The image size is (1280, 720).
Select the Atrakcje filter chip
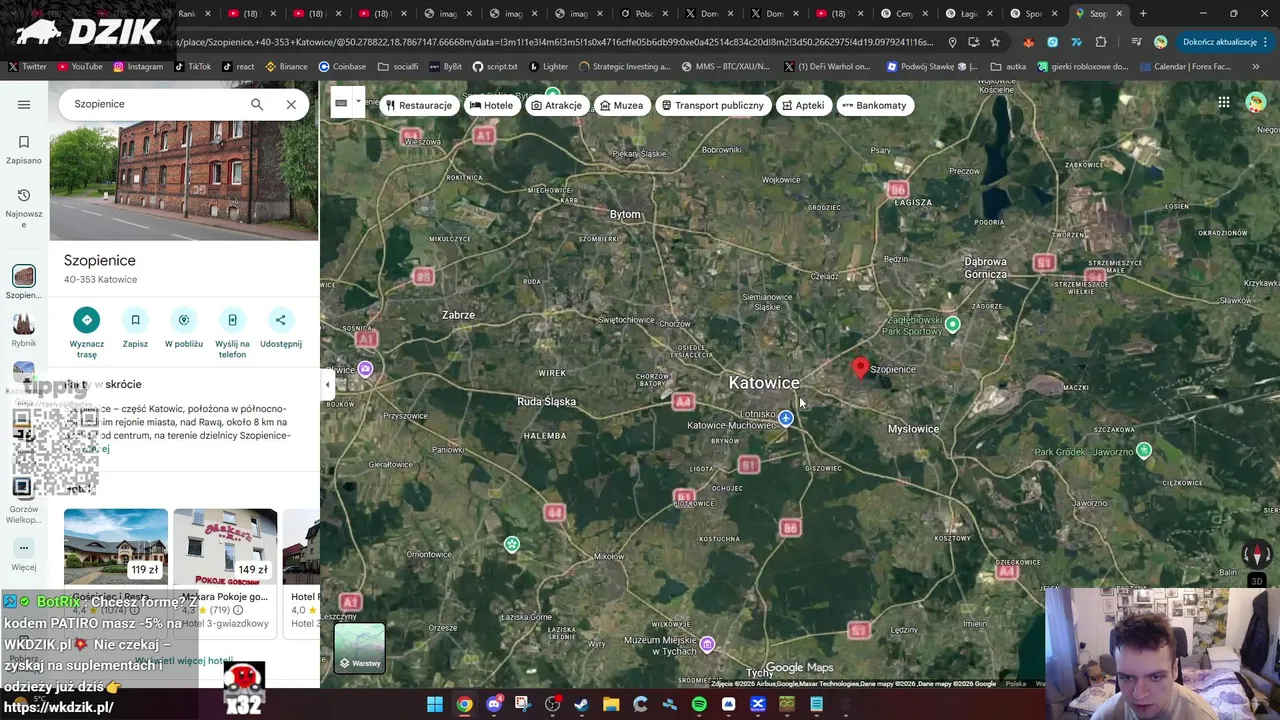pyautogui.click(x=557, y=105)
